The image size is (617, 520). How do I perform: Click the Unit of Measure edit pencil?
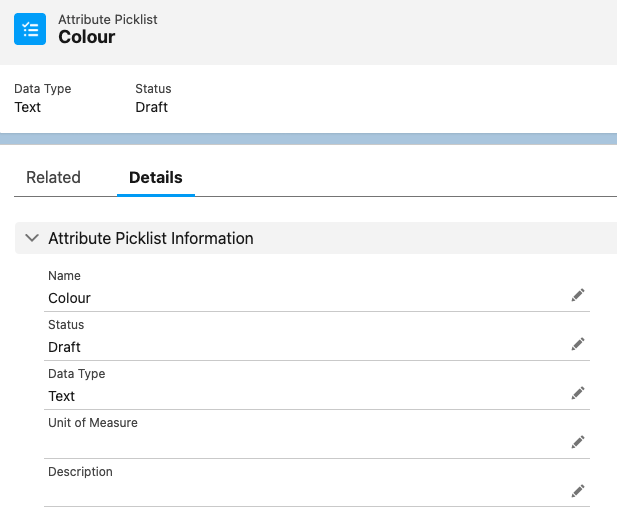pyautogui.click(x=577, y=442)
